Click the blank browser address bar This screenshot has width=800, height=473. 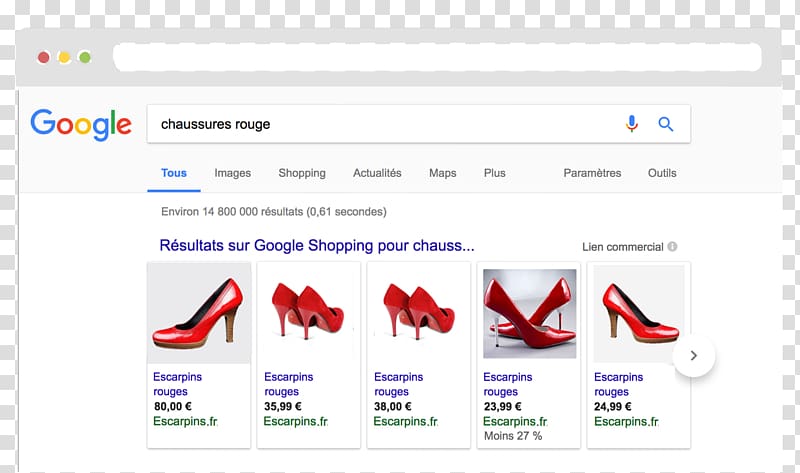click(x=437, y=57)
